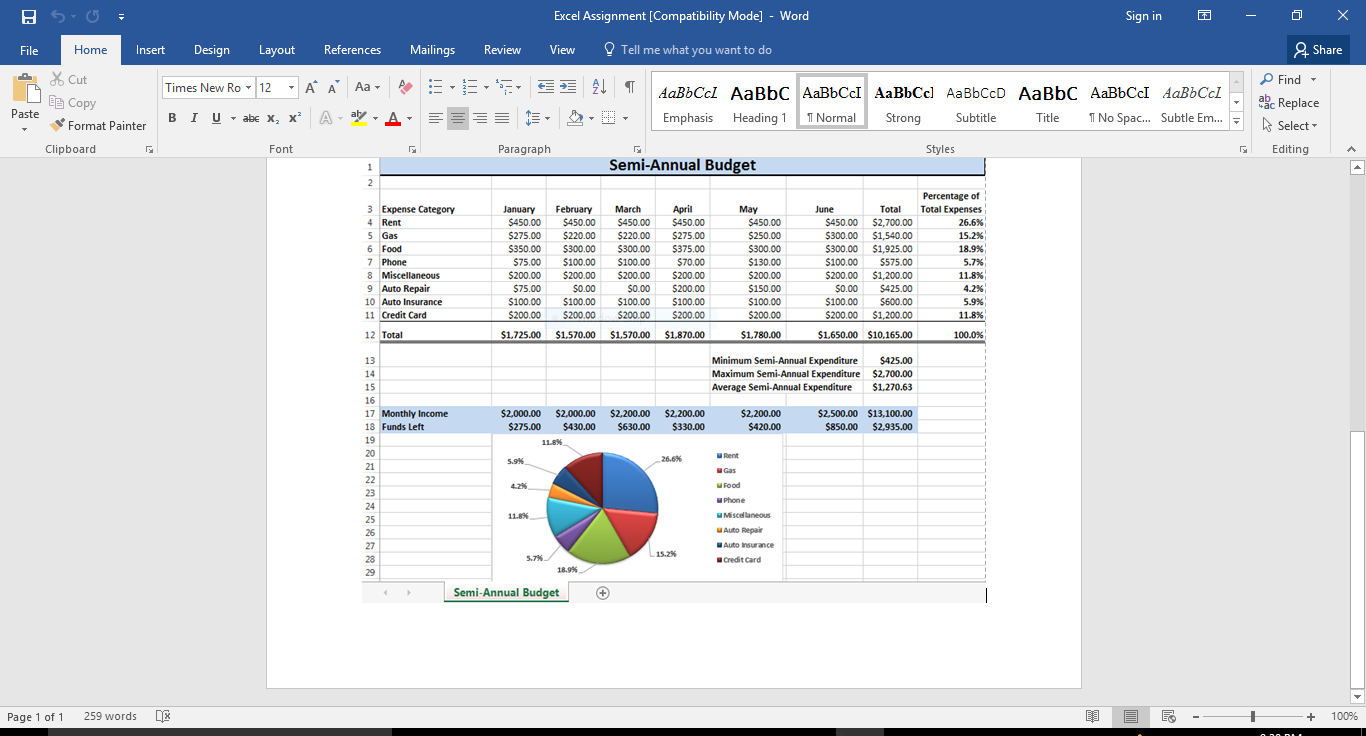Expand the Paste options arrow
Image resolution: width=1366 pixels, height=736 pixels.
(x=25, y=128)
